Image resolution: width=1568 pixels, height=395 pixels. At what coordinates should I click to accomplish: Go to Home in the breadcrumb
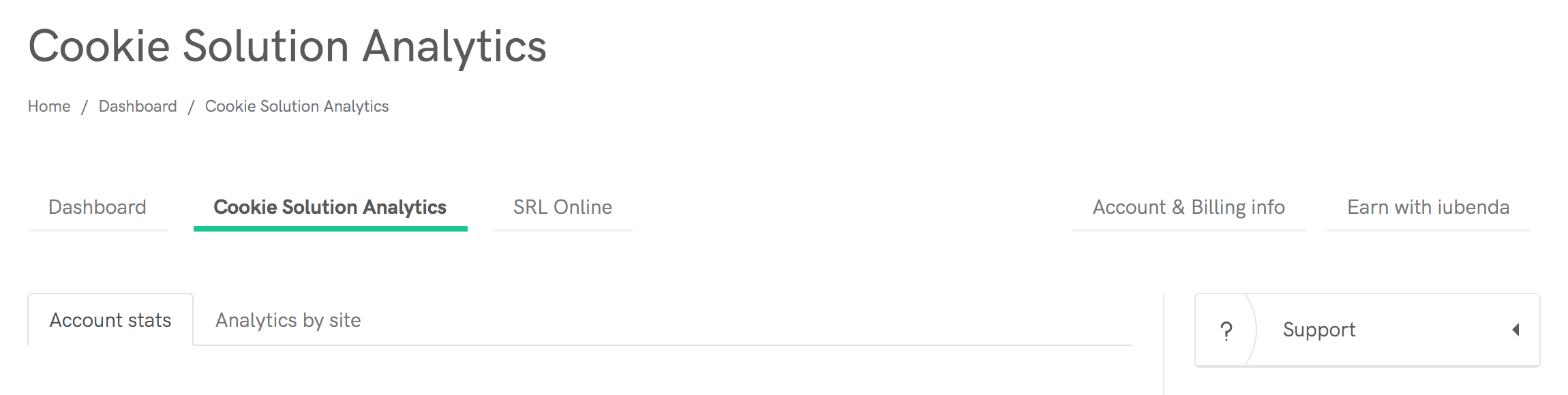point(49,106)
